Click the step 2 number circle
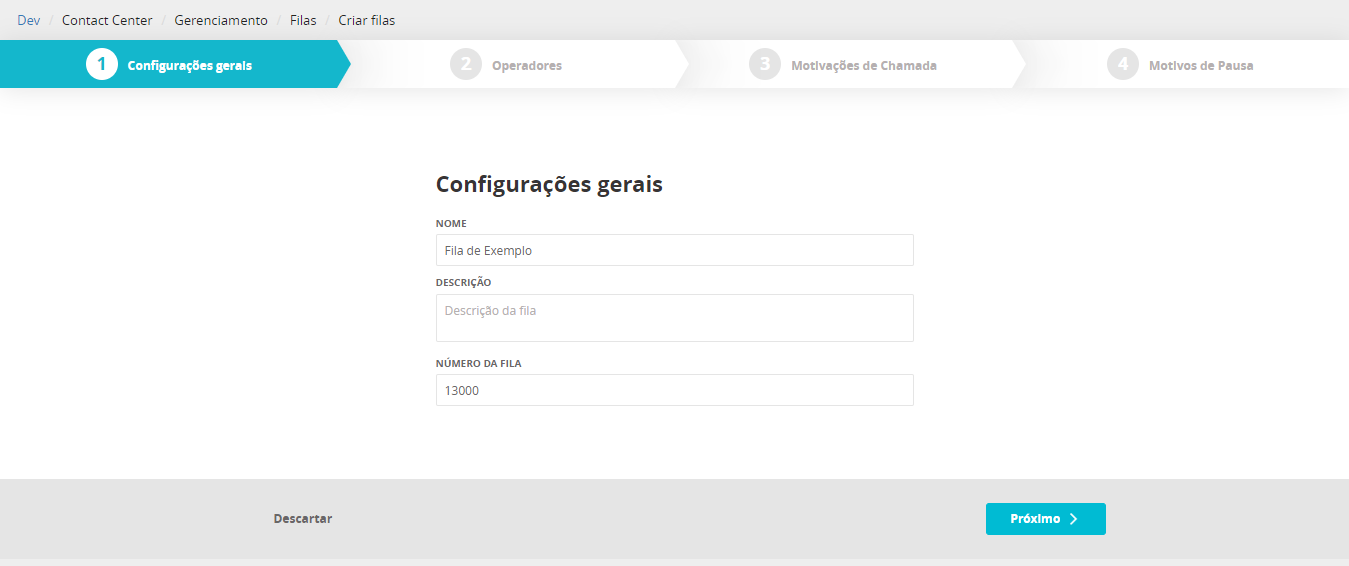Viewport: 1349px width, 566px height. coord(465,65)
